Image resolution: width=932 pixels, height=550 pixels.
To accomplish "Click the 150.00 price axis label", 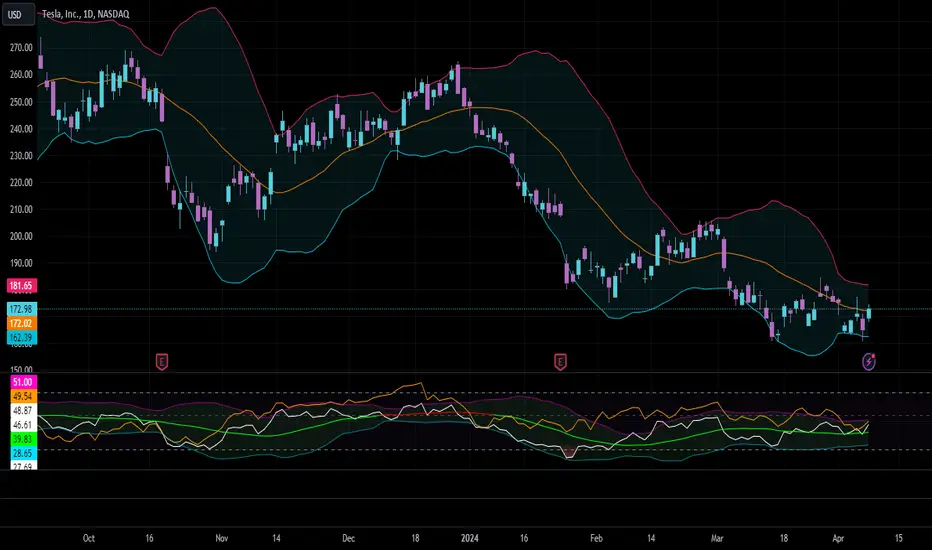I will pos(21,369).
